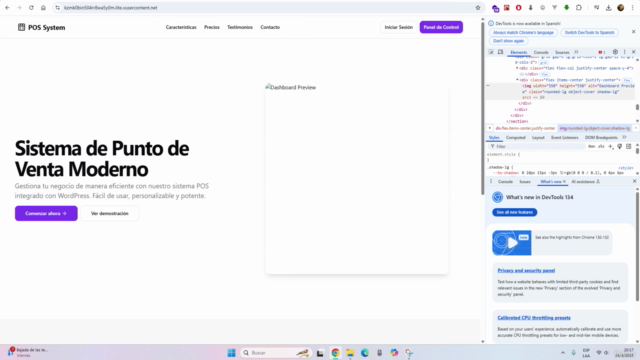Dismiss the DevTools language notification

click(x=633, y=32)
